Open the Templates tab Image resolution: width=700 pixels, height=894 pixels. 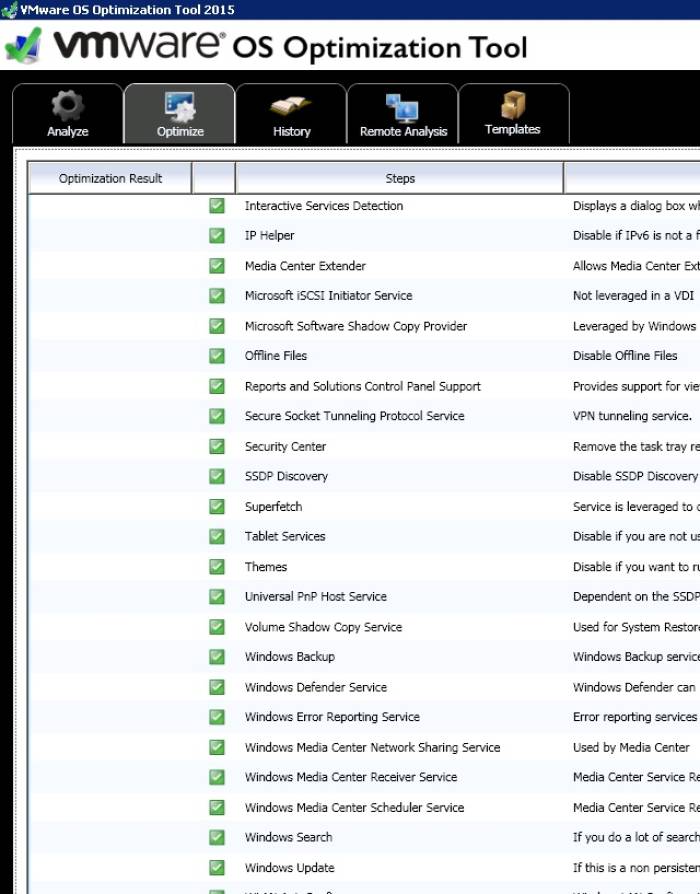(514, 113)
